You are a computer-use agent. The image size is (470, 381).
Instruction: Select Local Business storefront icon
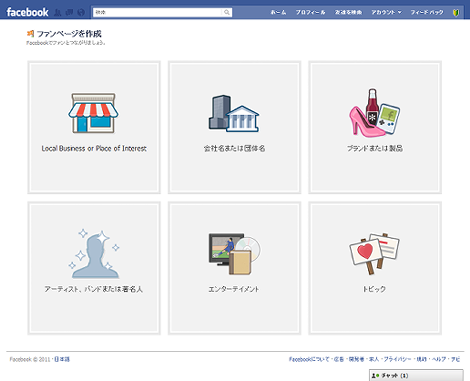[x=93, y=113]
